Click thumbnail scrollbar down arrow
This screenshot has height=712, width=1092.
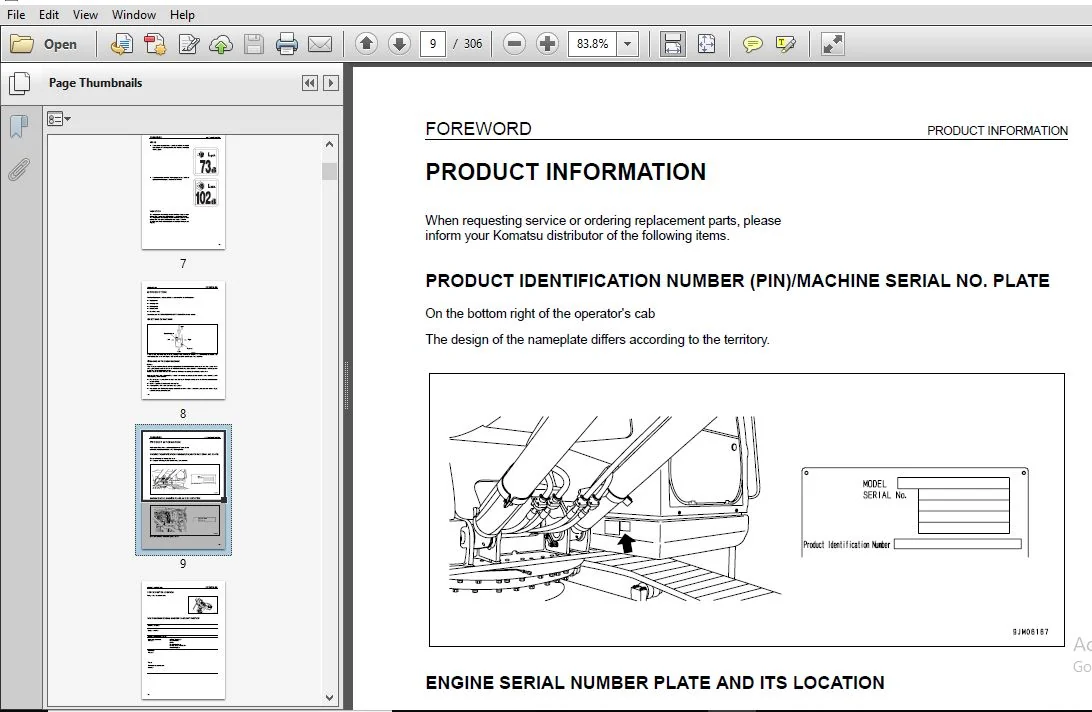pyautogui.click(x=329, y=697)
